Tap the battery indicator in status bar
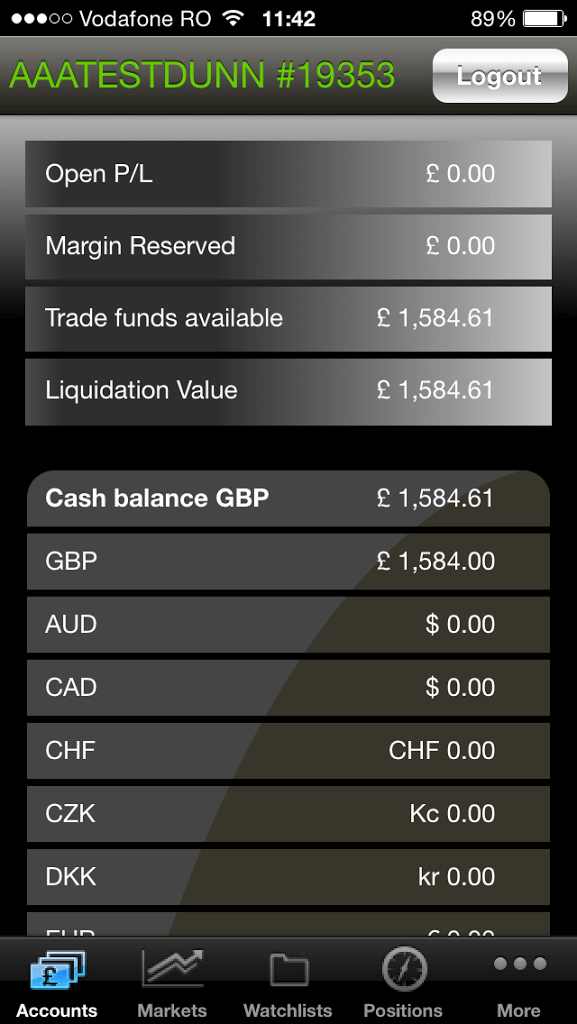577x1024 pixels. (544, 19)
